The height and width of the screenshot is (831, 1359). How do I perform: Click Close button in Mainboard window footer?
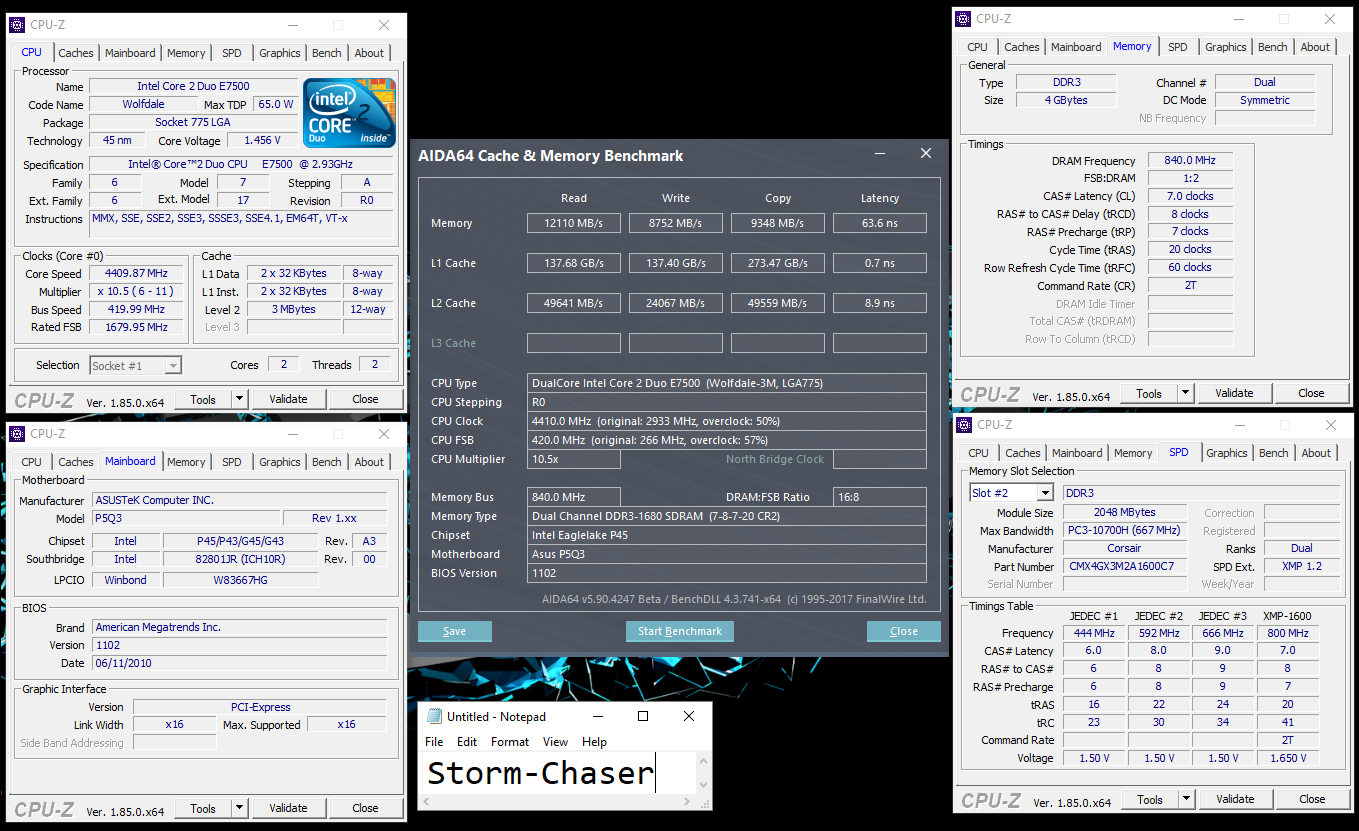pos(365,808)
